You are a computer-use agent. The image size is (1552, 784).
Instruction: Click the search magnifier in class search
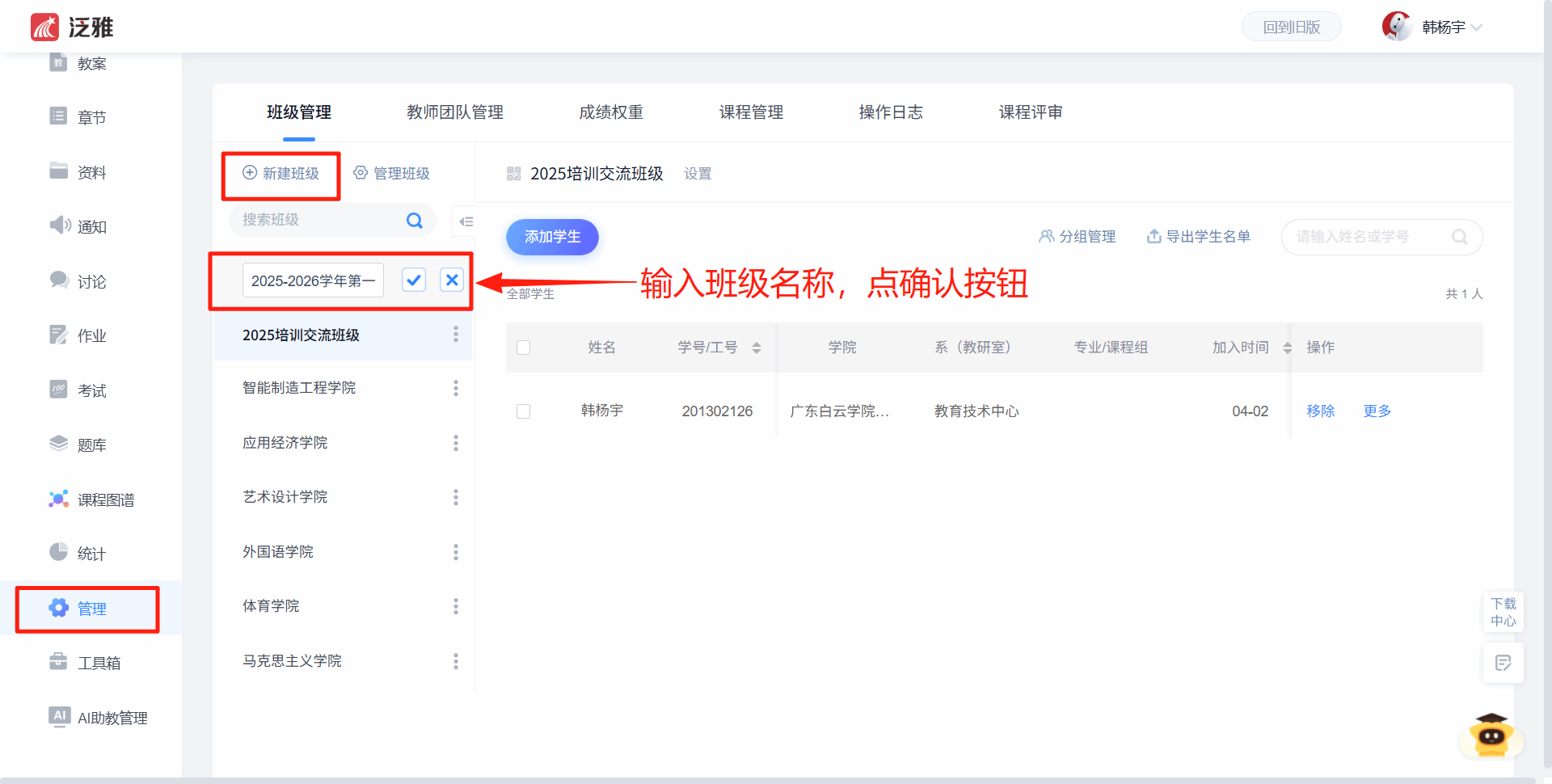point(415,221)
